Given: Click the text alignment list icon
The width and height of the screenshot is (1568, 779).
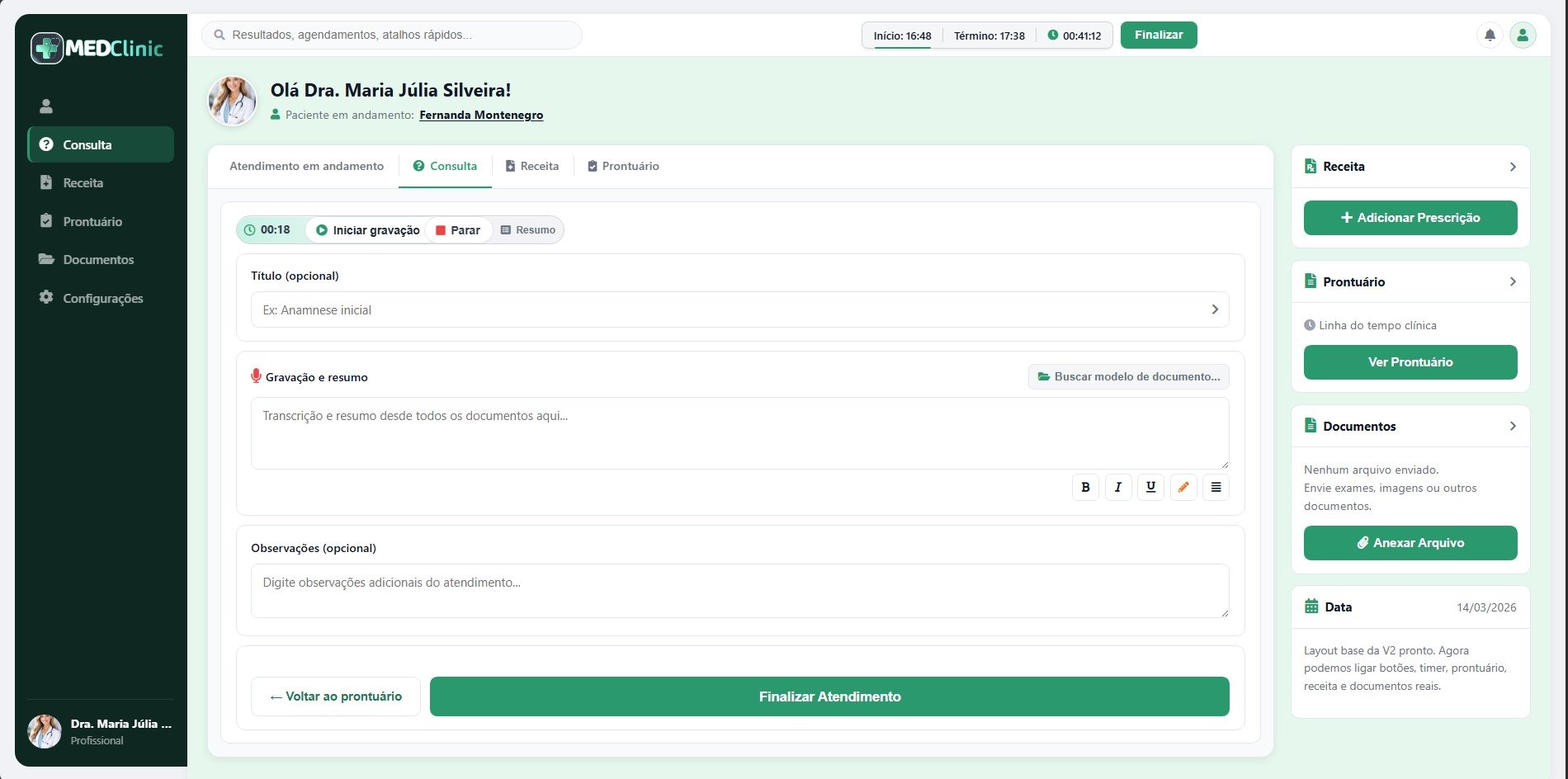Looking at the screenshot, I should (x=1216, y=488).
